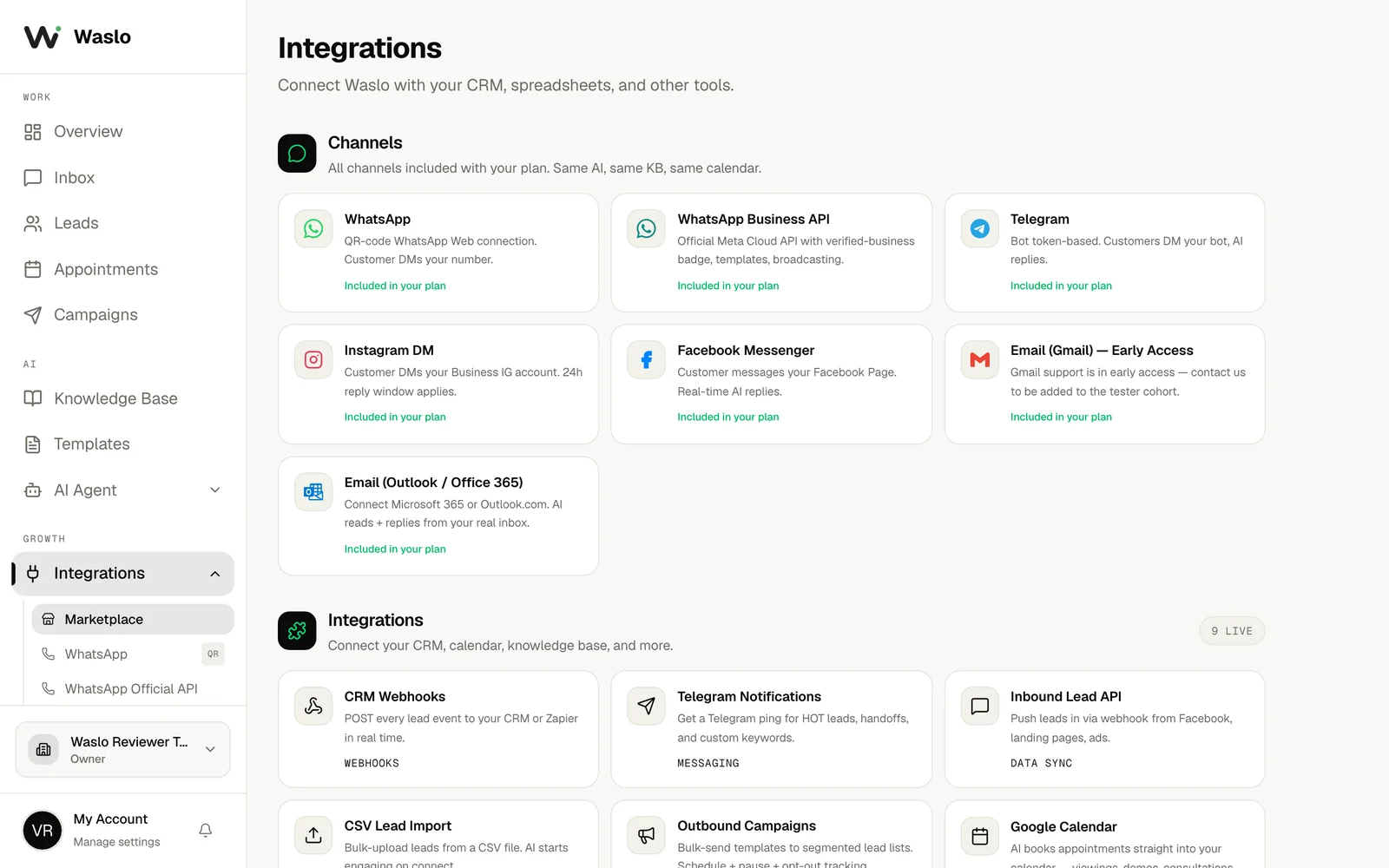Open the Telegram card title
The image size is (1389, 868).
[1040, 219]
